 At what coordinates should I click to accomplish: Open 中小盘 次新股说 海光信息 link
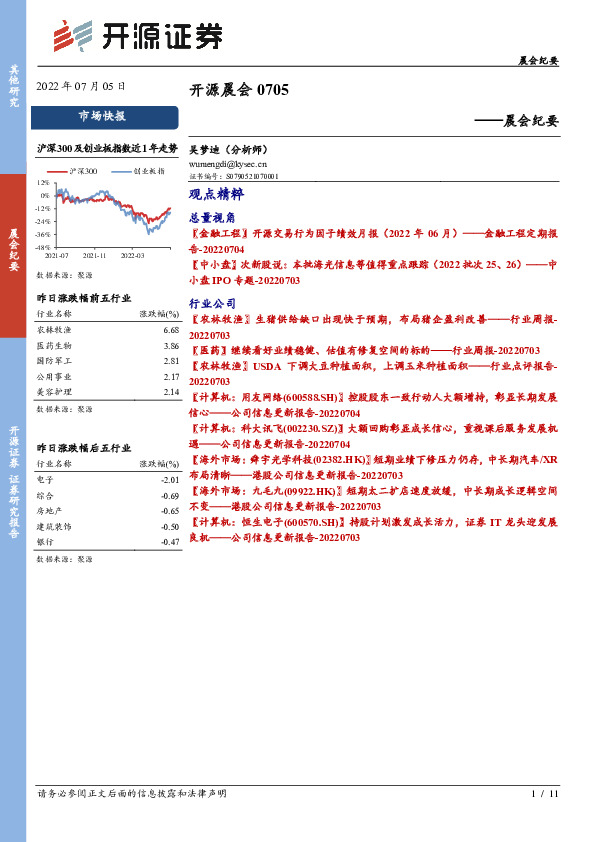[x=373, y=272]
